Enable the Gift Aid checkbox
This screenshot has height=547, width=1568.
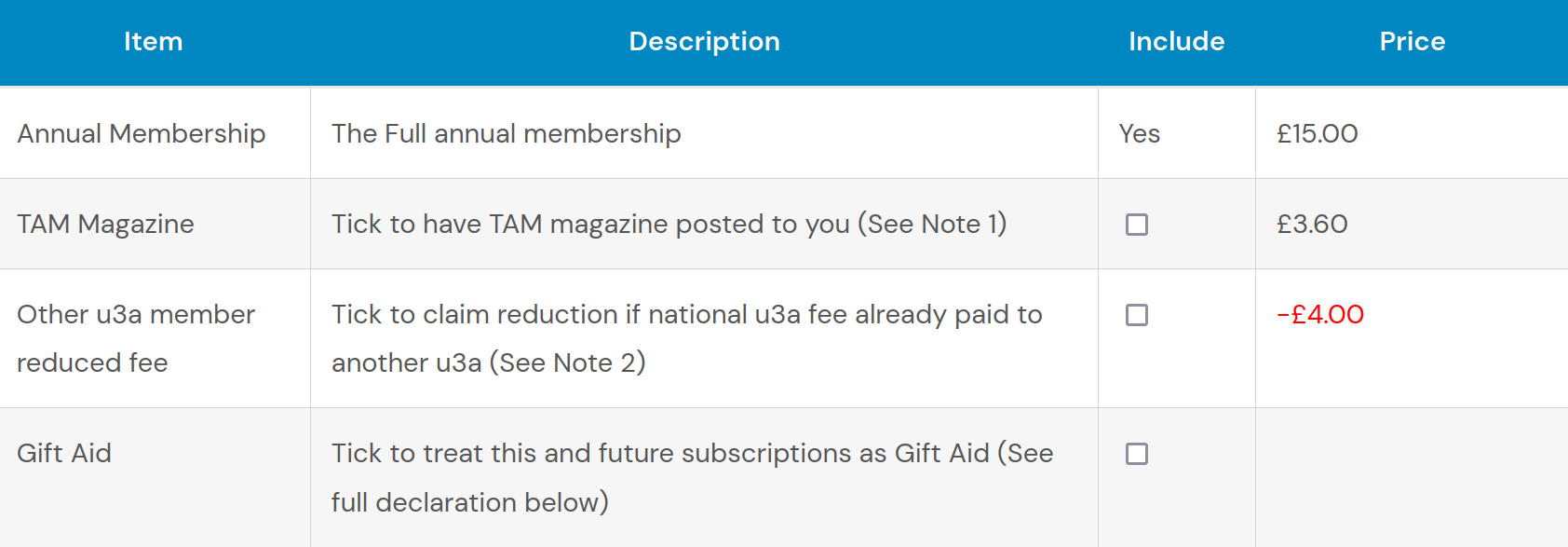tap(1137, 454)
